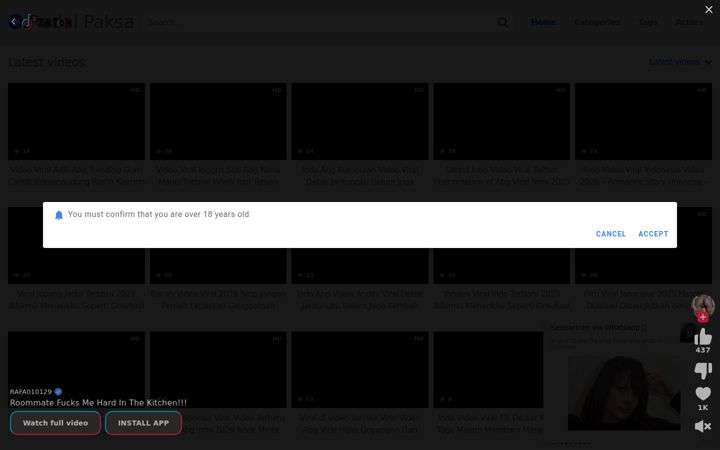Click the thumbs-up like icon
This screenshot has height=450, width=720.
click(x=703, y=337)
